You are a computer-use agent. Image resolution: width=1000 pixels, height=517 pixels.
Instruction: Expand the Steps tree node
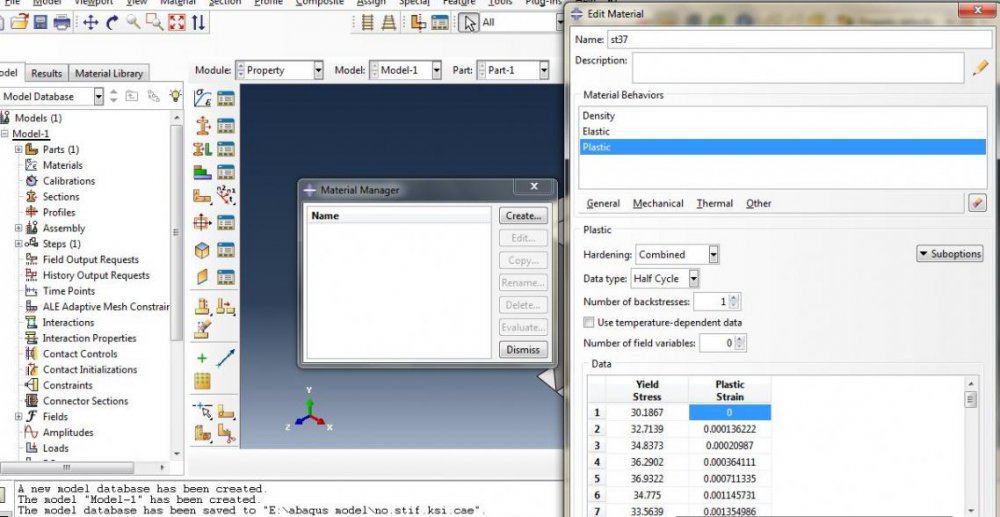tap(18, 244)
